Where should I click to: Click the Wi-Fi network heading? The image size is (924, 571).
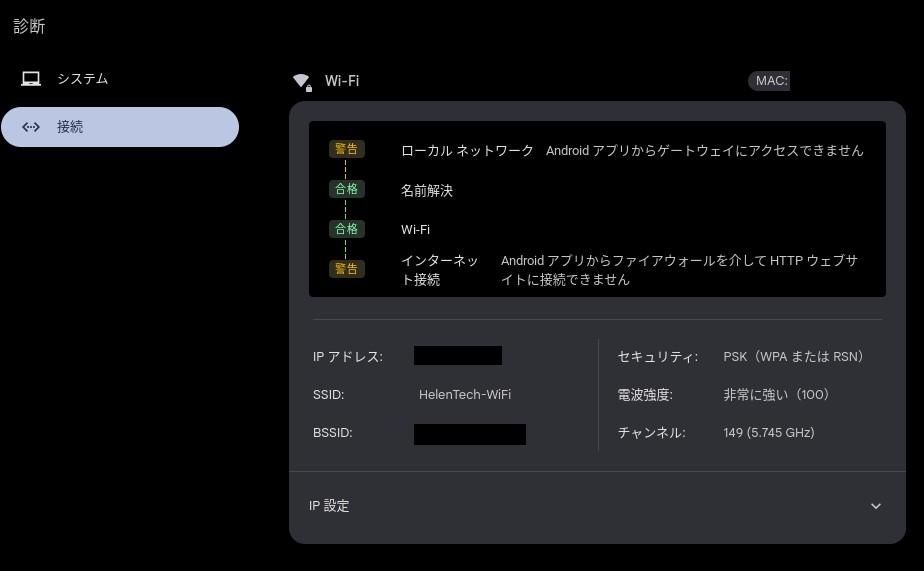tap(342, 81)
